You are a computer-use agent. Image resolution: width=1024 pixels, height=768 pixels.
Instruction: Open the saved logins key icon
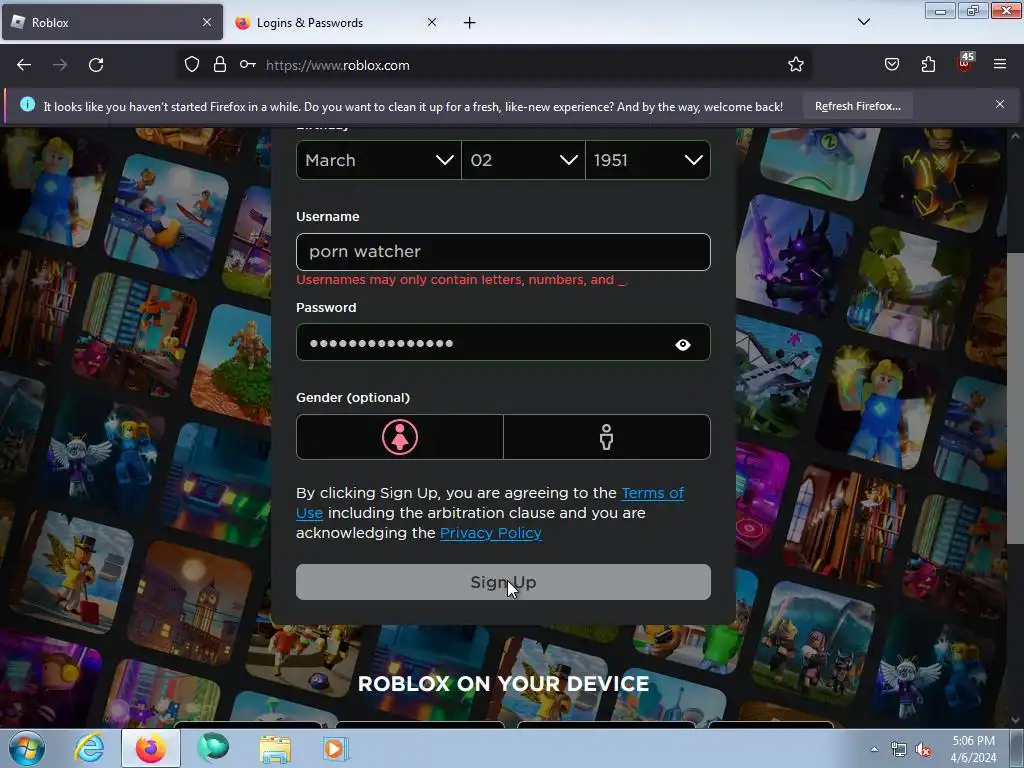point(248,65)
